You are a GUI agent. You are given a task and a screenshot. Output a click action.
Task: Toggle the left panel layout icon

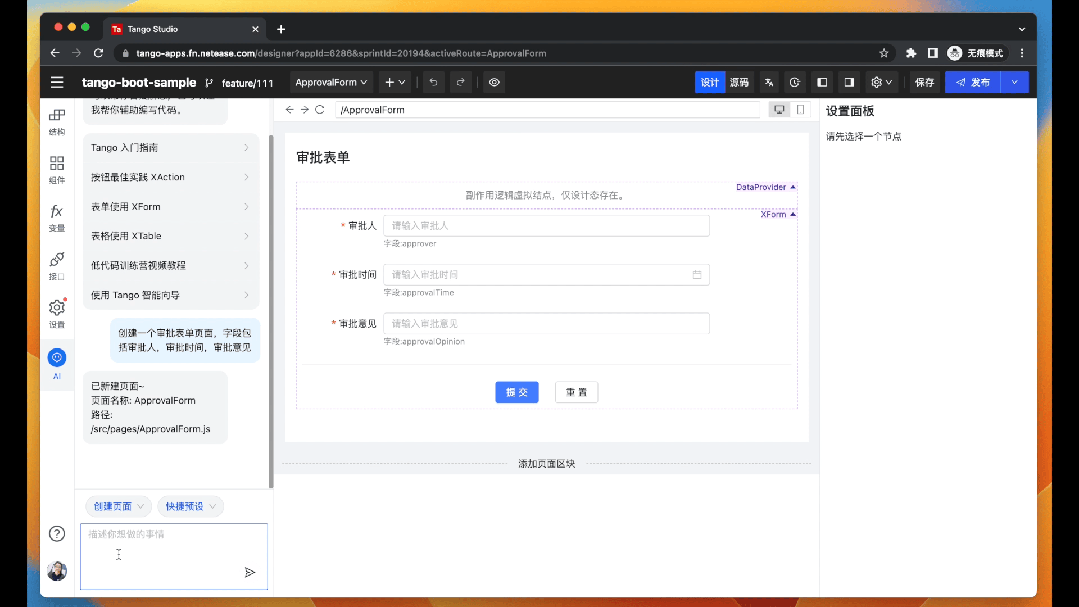[x=822, y=83]
